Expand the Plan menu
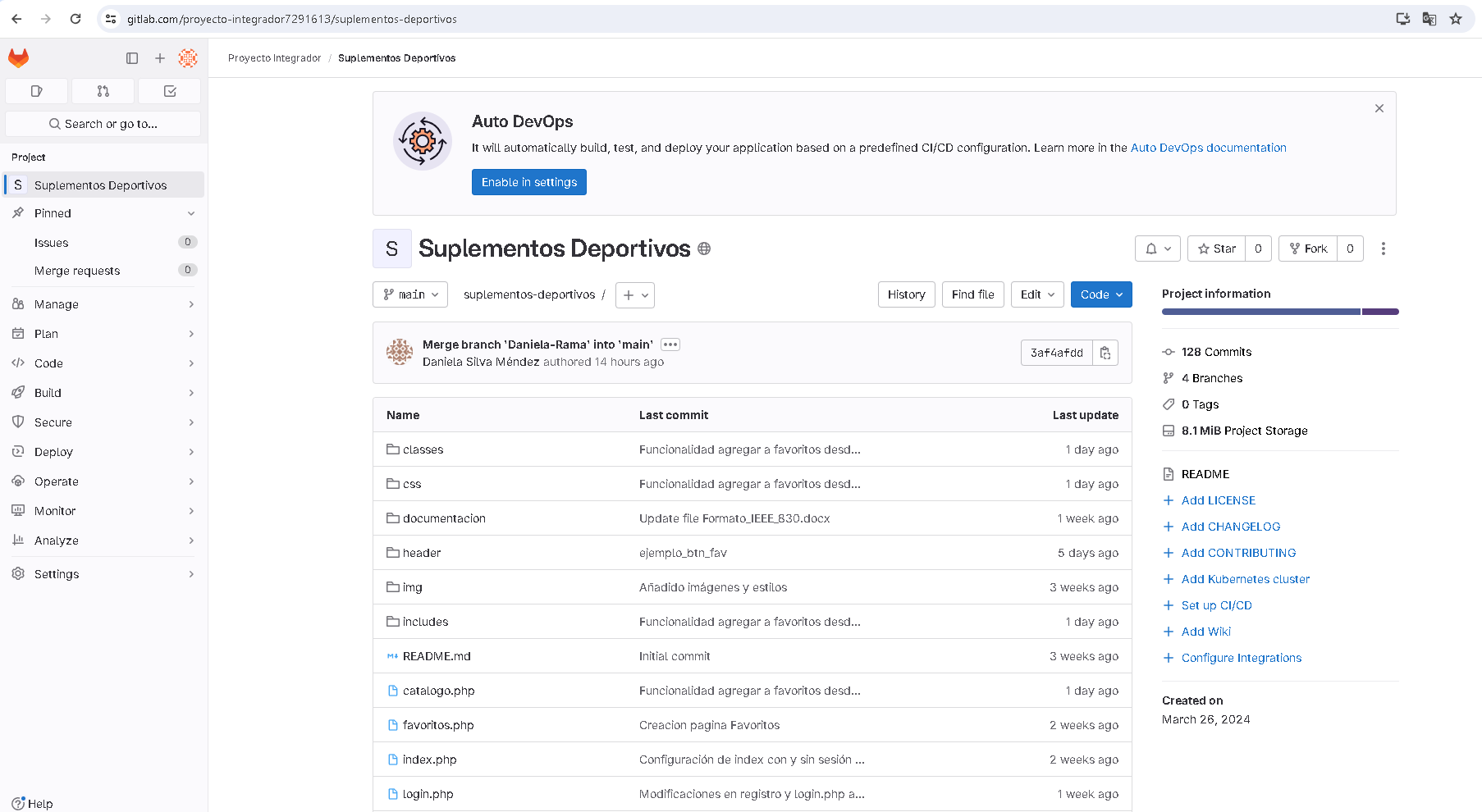This screenshot has height=812, width=1482. [103, 334]
